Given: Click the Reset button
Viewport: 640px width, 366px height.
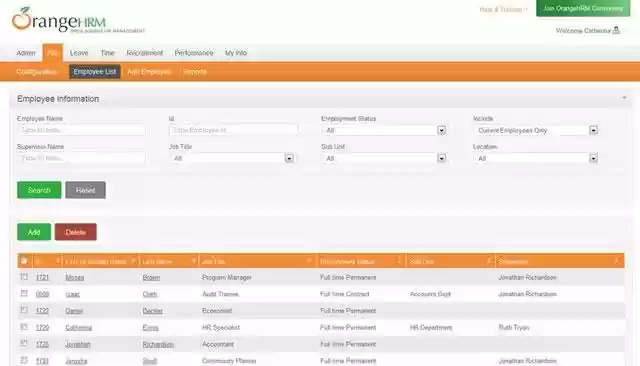Looking at the screenshot, I should pyautogui.click(x=85, y=190).
